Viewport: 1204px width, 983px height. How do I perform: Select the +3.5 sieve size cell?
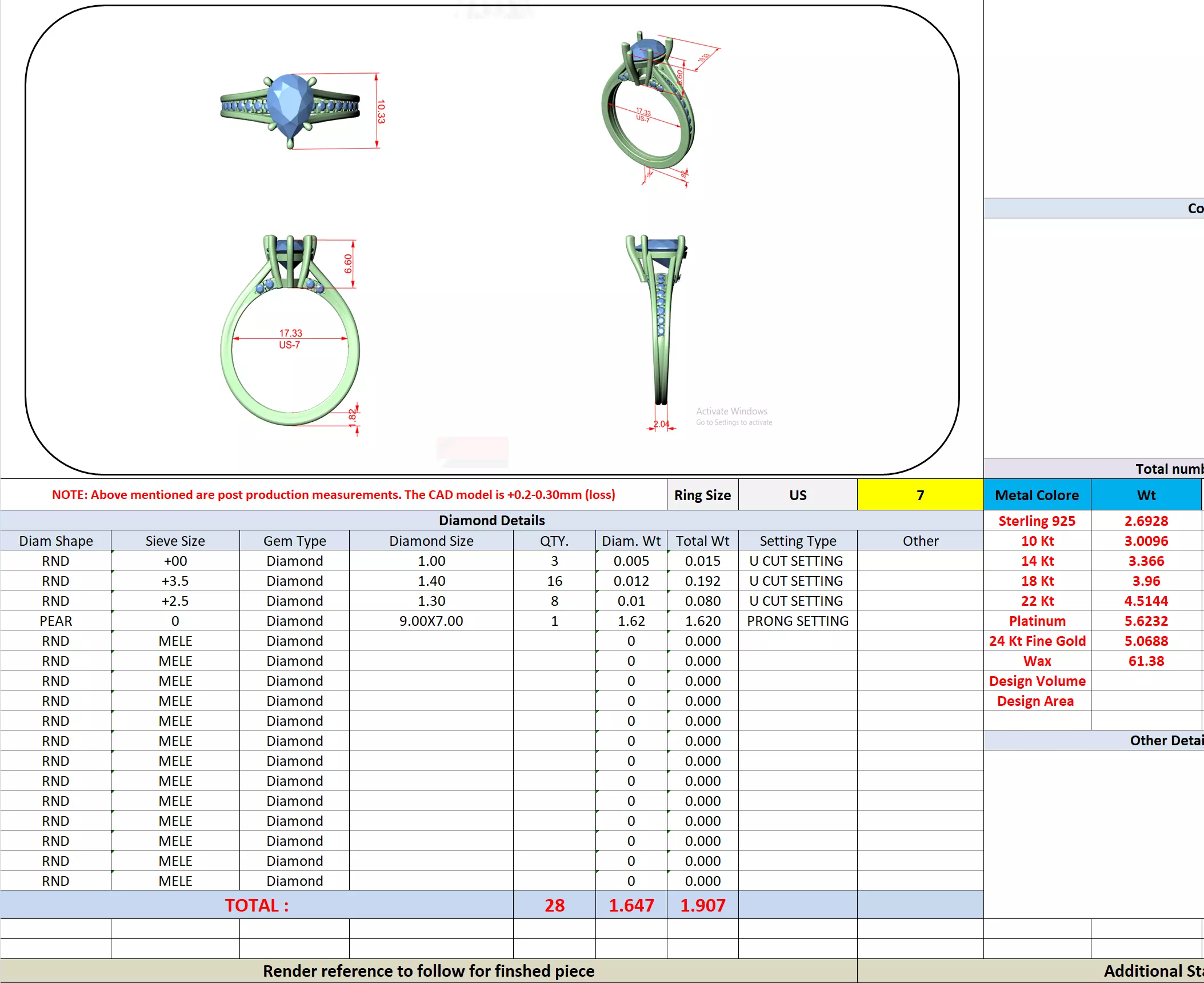175,581
